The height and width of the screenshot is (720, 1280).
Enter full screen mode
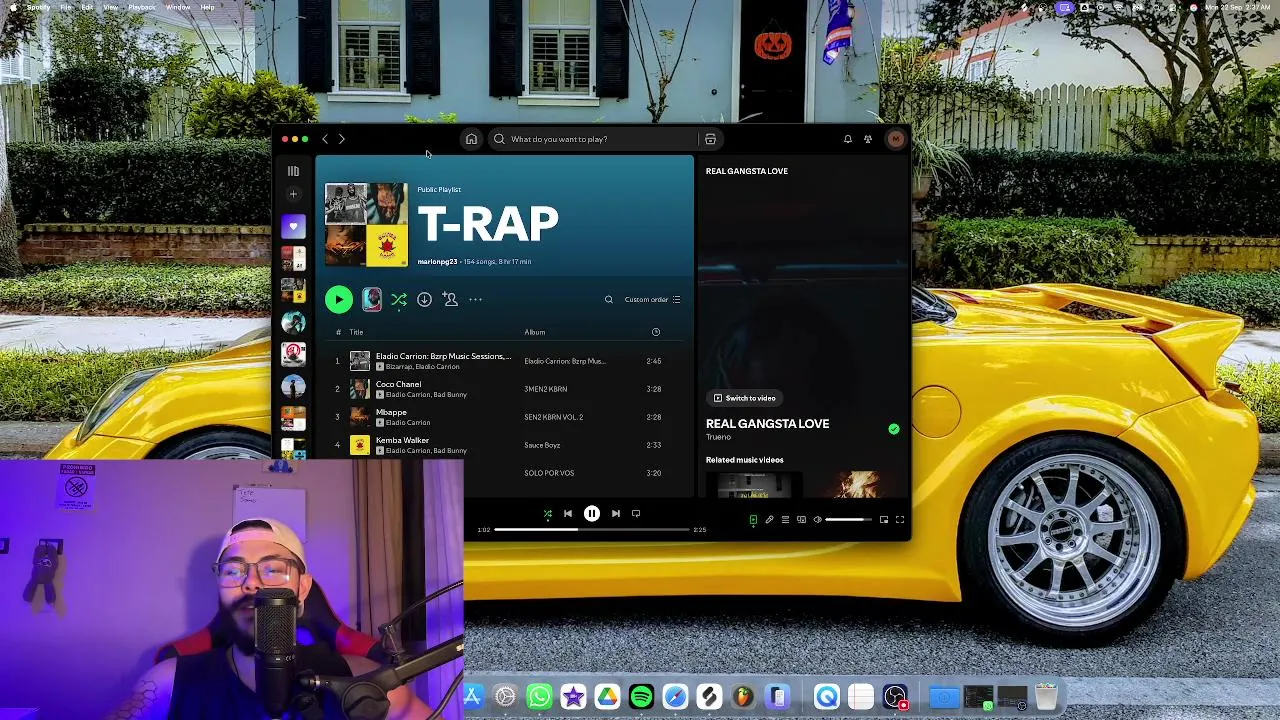899,520
